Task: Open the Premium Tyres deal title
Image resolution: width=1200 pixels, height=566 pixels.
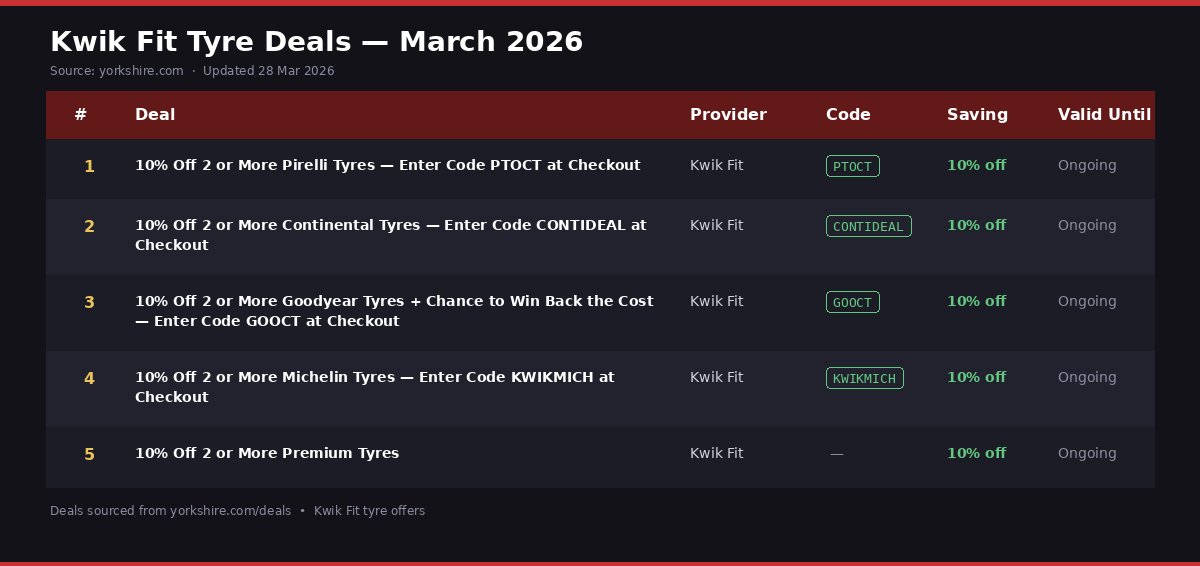Action: (x=267, y=453)
